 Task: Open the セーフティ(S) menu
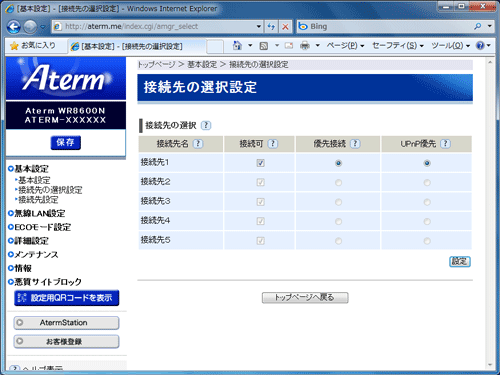(397, 45)
